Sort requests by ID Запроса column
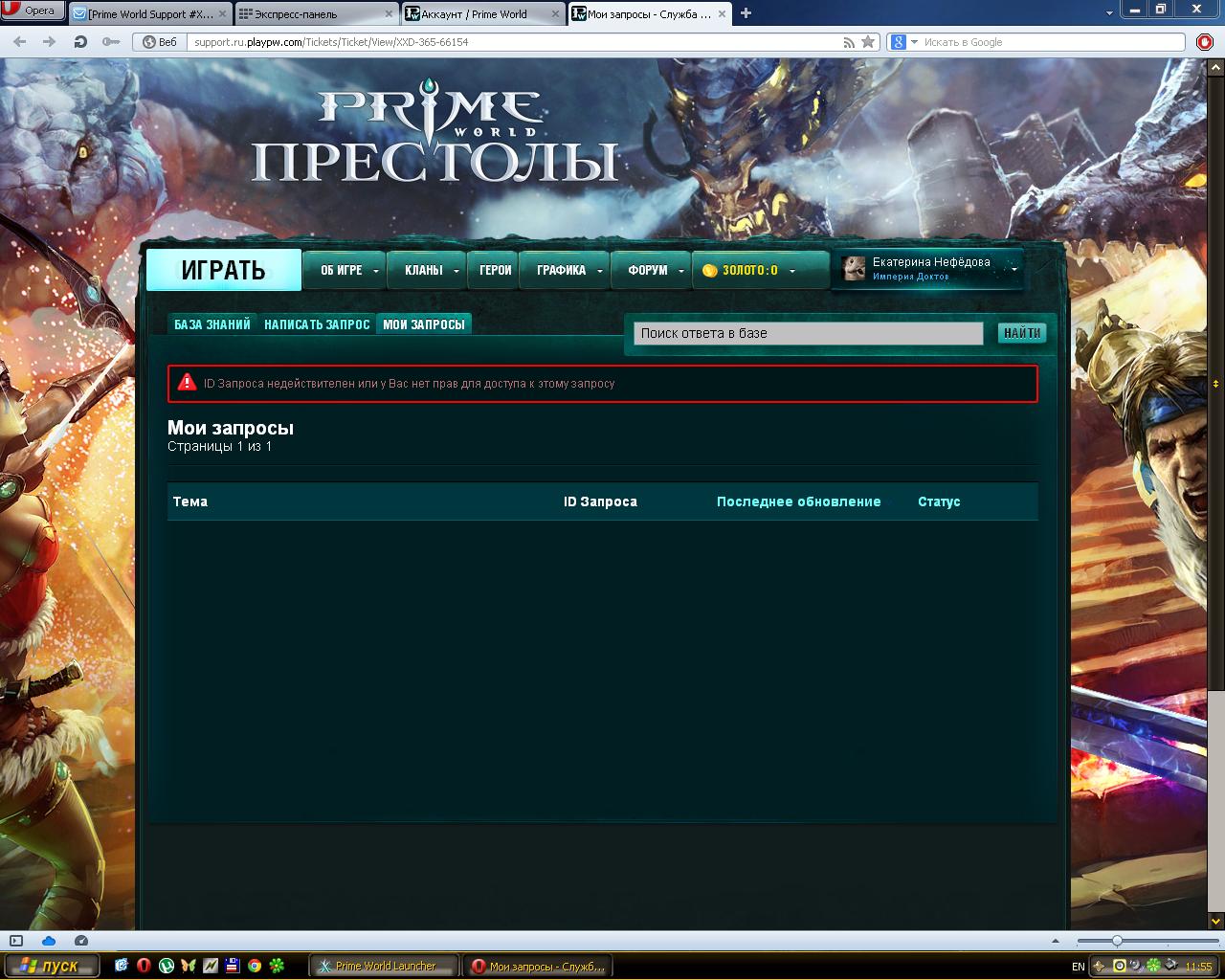1225x980 pixels. pos(600,501)
